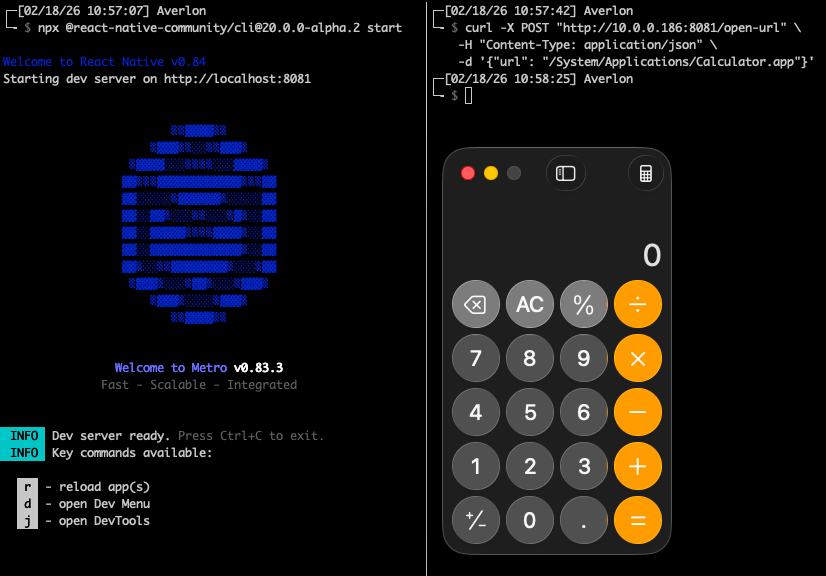Image resolution: width=826 pixels, height=576 pixels.
Task: Open the calculator mode switcher
Action: [645, 172]
